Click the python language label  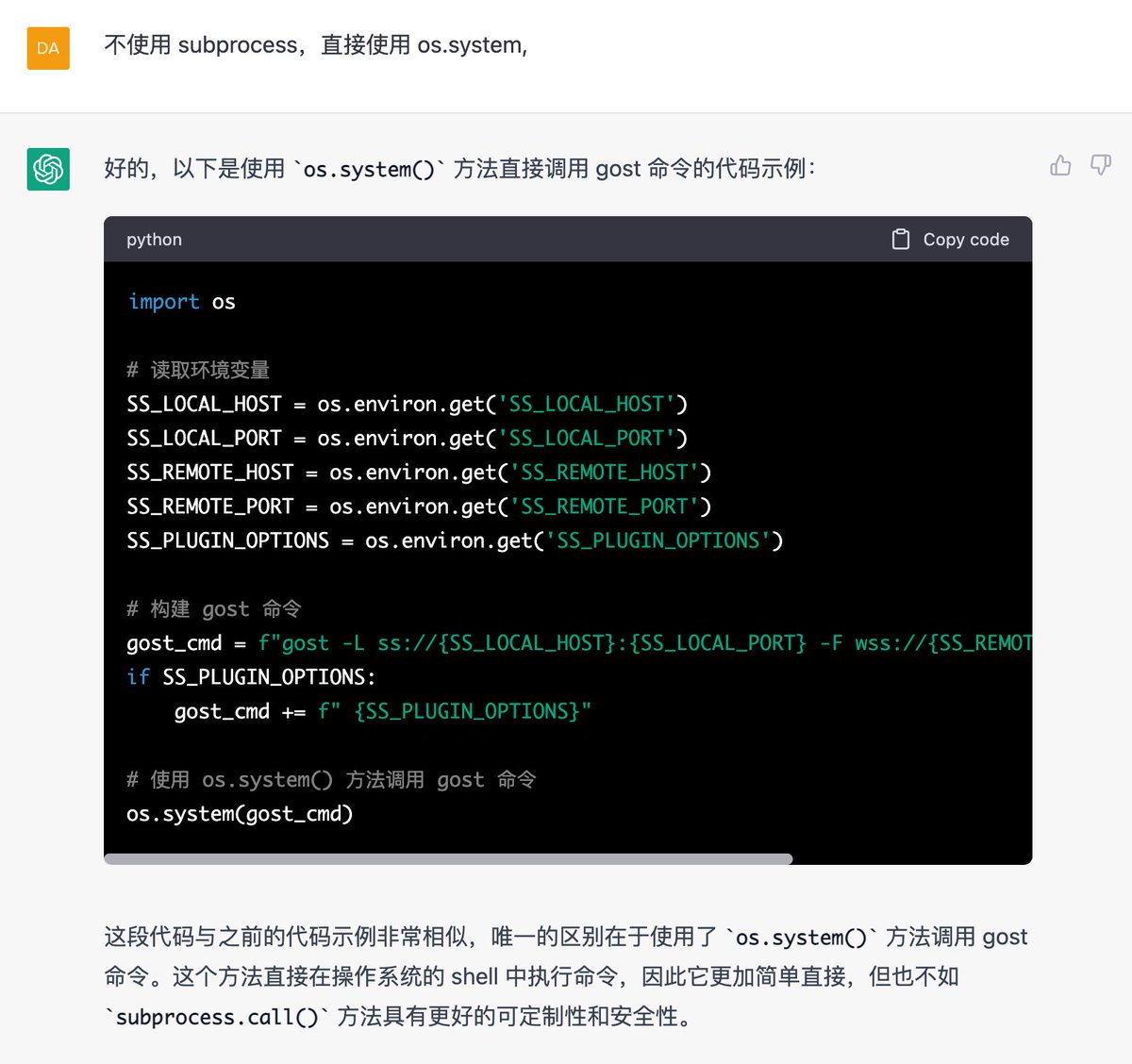(x=155, y=240)
